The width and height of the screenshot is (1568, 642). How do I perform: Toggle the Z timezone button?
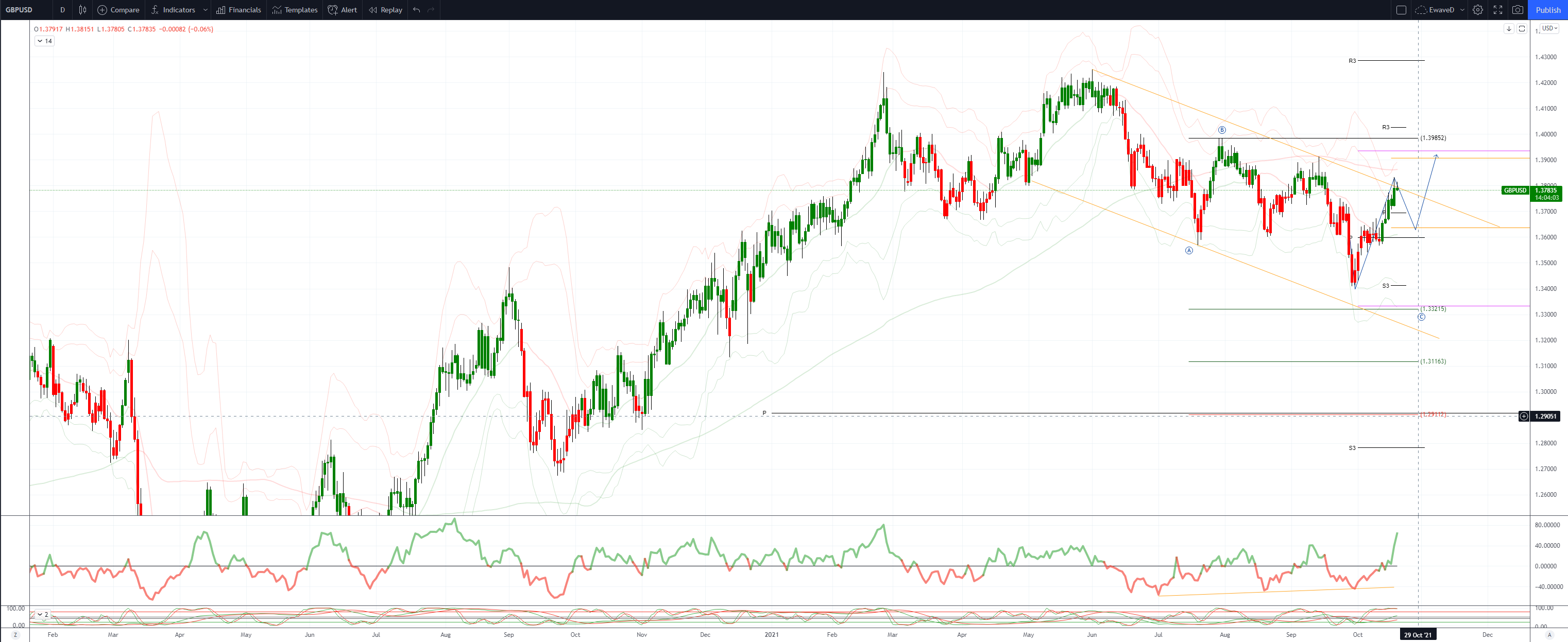point(15,635)
